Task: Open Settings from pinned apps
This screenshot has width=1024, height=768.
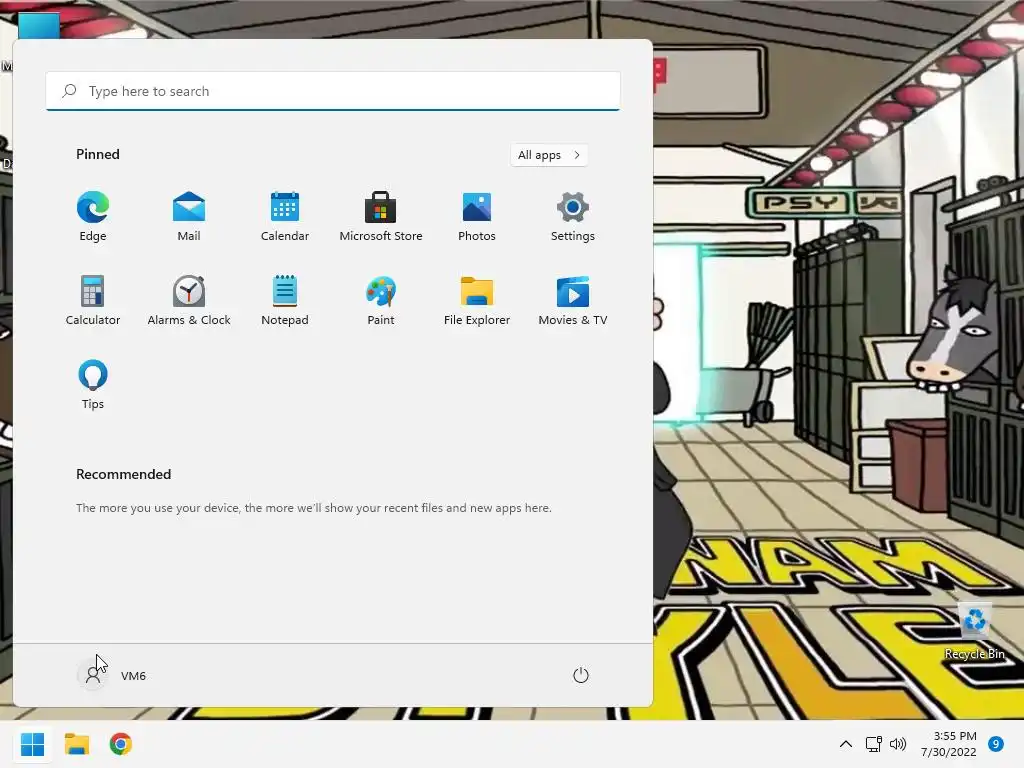Action: point(573,217)
